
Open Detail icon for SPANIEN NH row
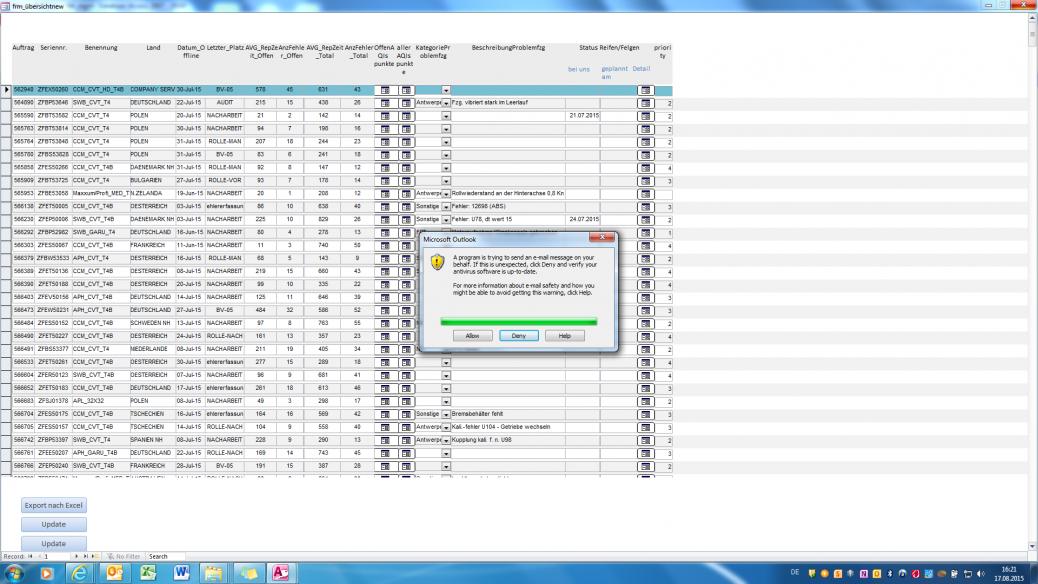(x=645, y=440)
